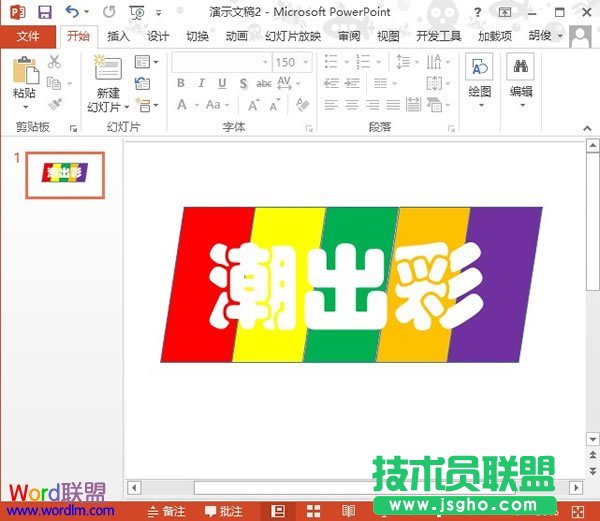Clear all formatting from text
600x521 pixels.
pos(302,104)
